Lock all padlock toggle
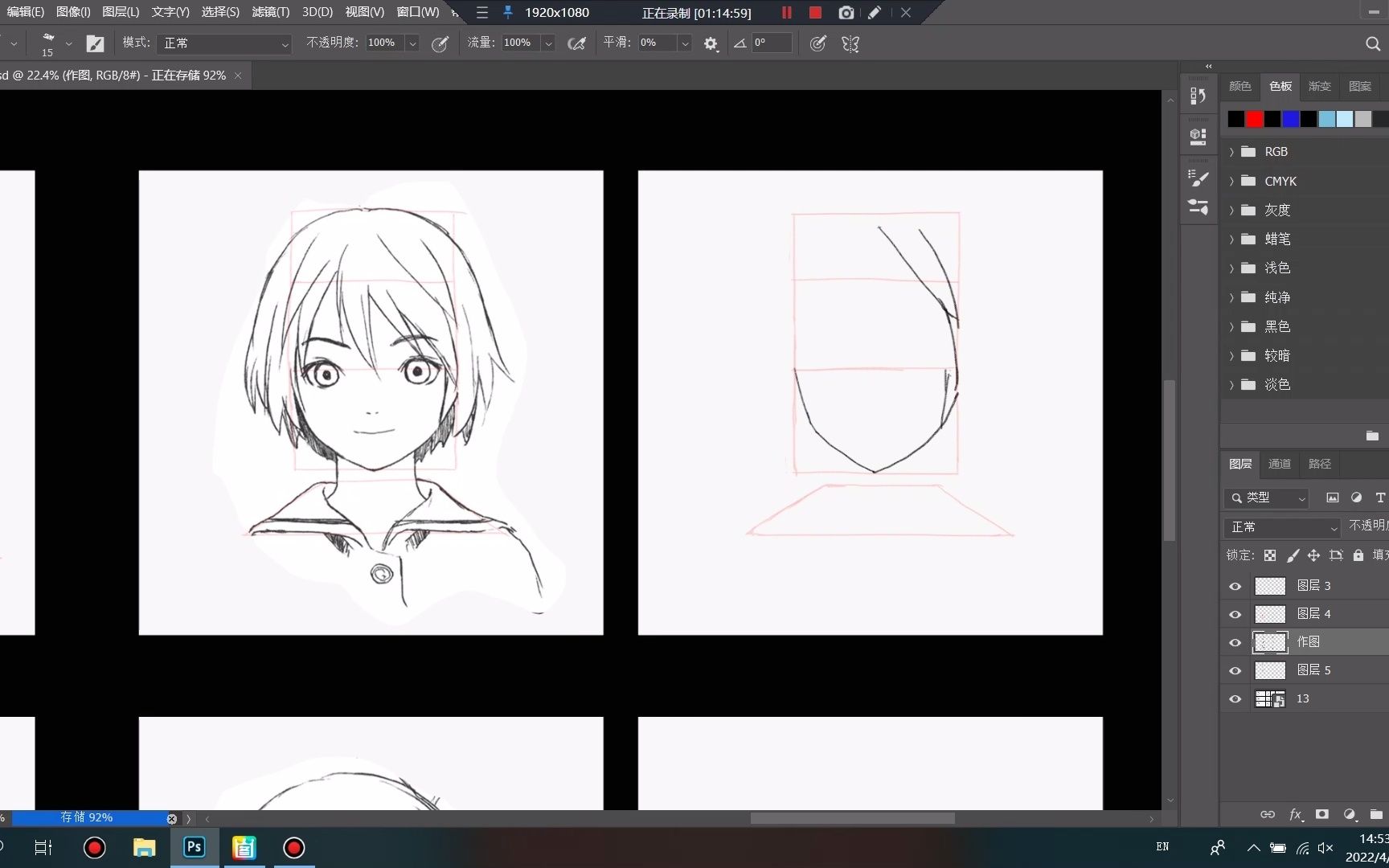This screenshot has height=868, width=1389. (x=1358, y=555)
